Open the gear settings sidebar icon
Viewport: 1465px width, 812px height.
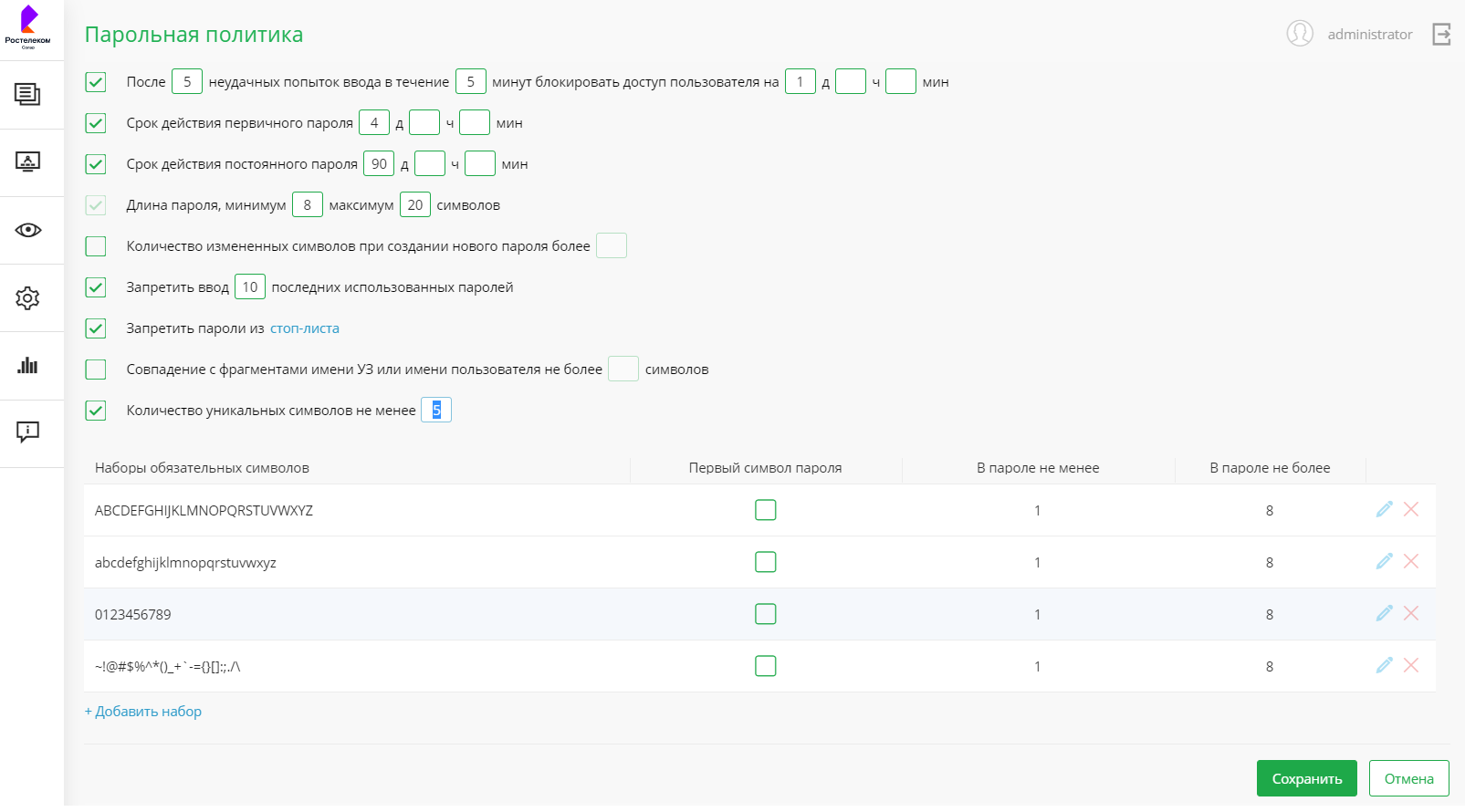pos(27,297)
